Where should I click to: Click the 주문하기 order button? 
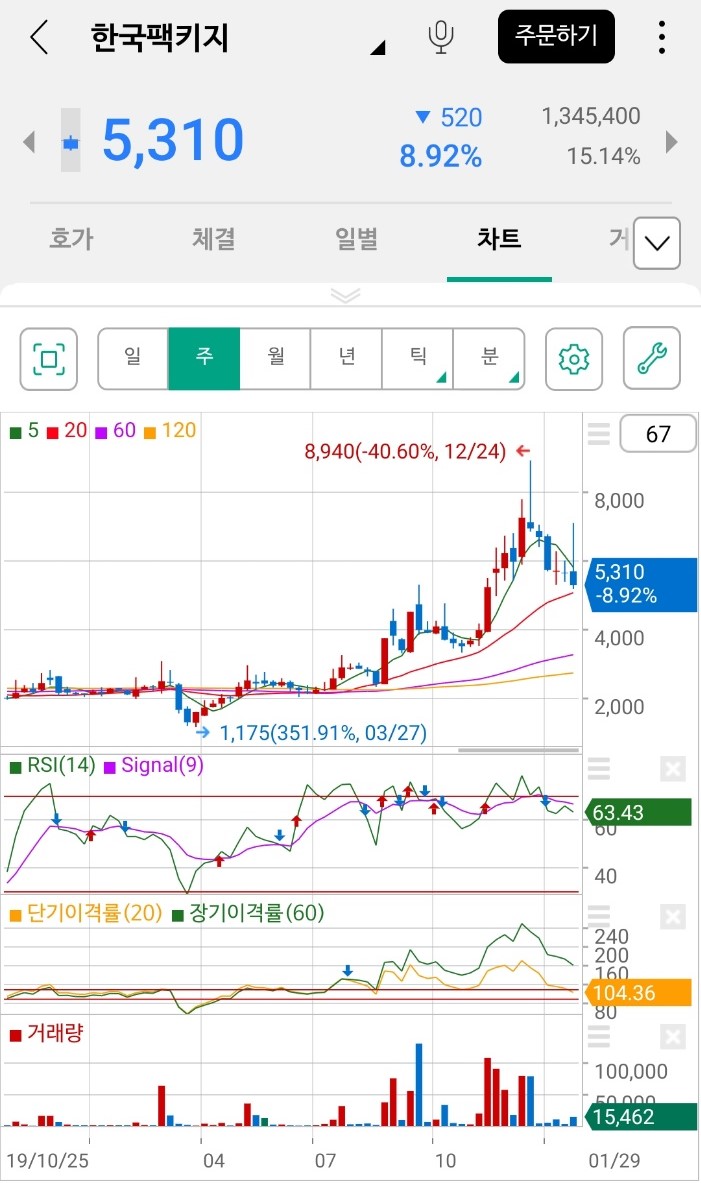coord(556,36)
